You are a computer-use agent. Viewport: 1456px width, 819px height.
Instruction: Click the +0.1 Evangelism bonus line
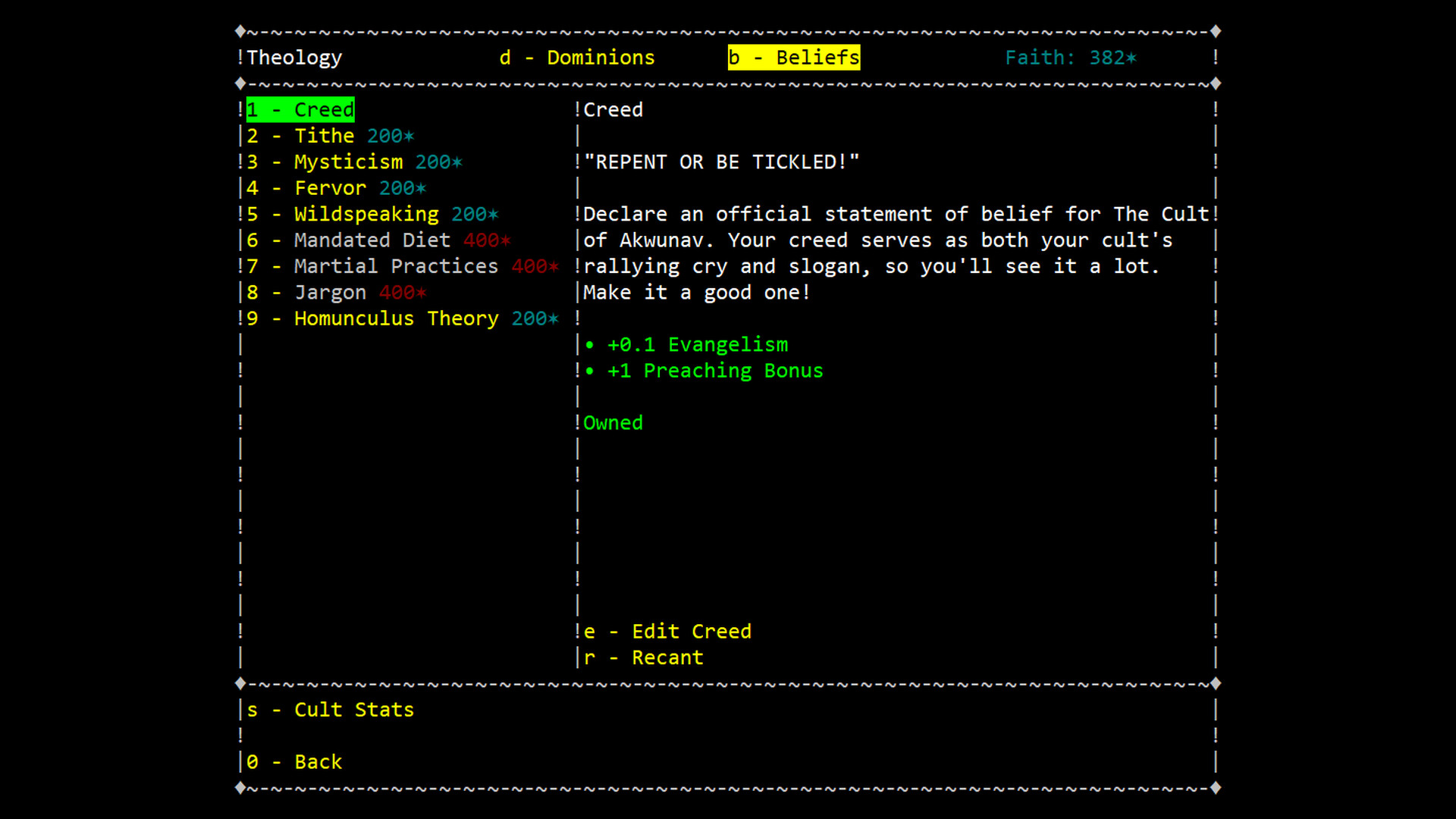686,345
